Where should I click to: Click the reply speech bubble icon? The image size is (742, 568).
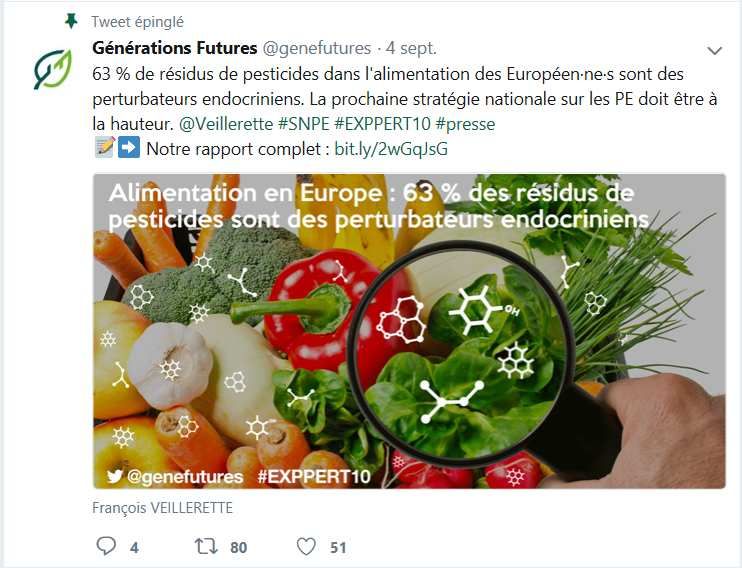point(106,546)
